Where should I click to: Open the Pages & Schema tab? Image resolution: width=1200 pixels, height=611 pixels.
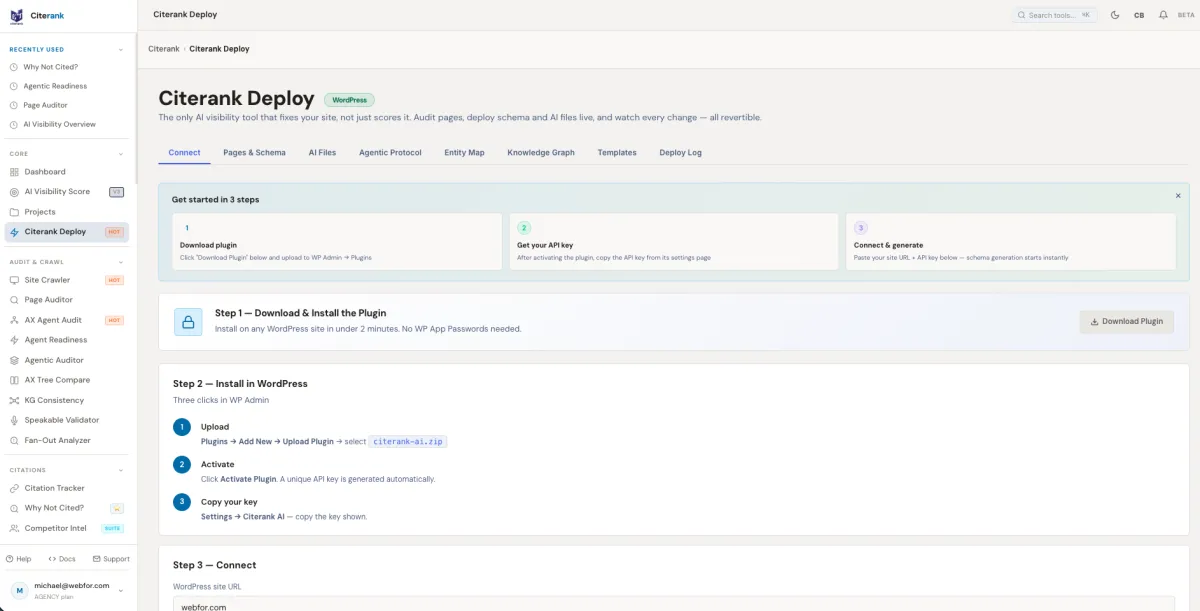click(254, 153)
